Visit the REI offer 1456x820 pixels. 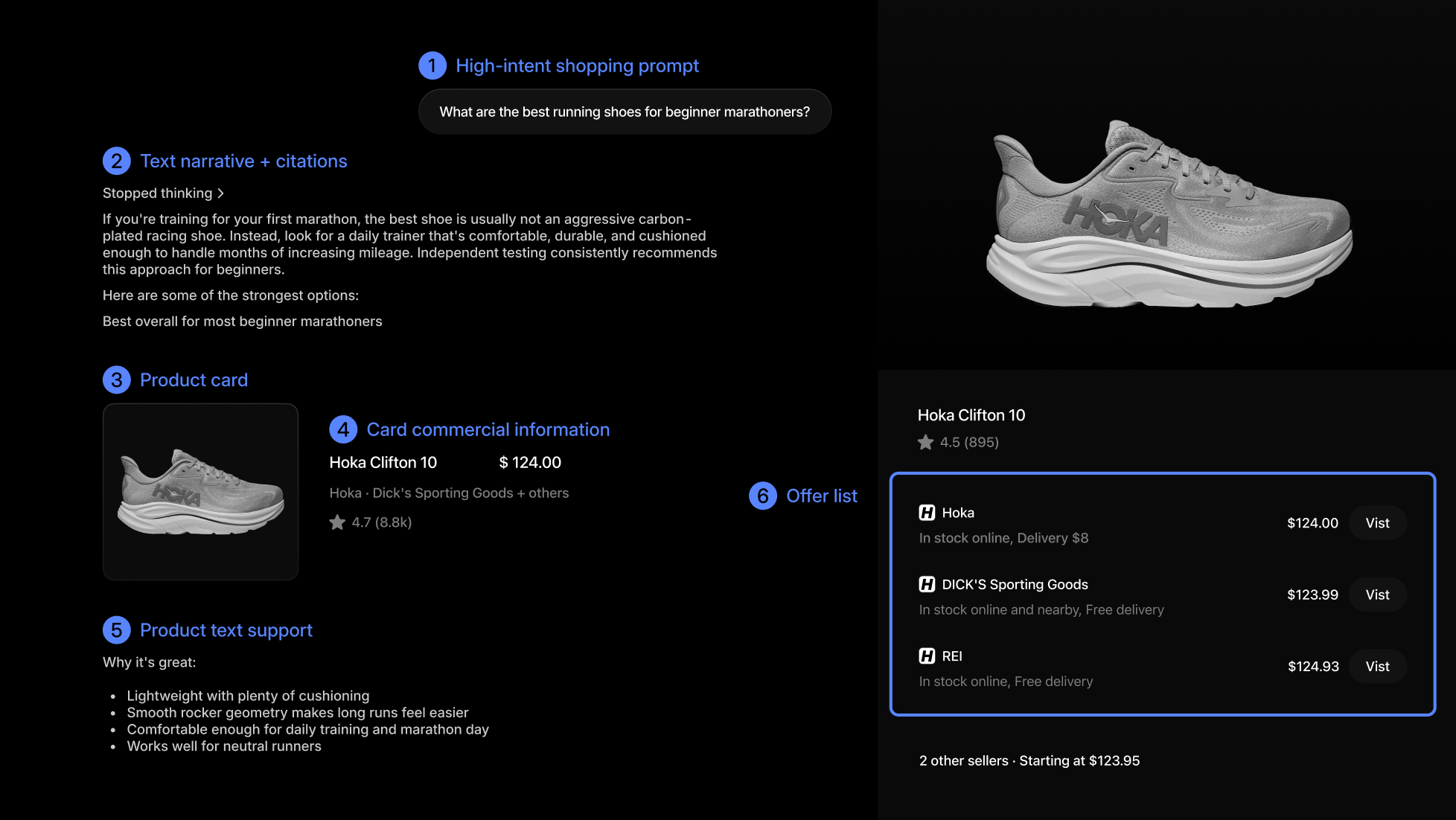pyautogui.click(x=1377, y=667)
